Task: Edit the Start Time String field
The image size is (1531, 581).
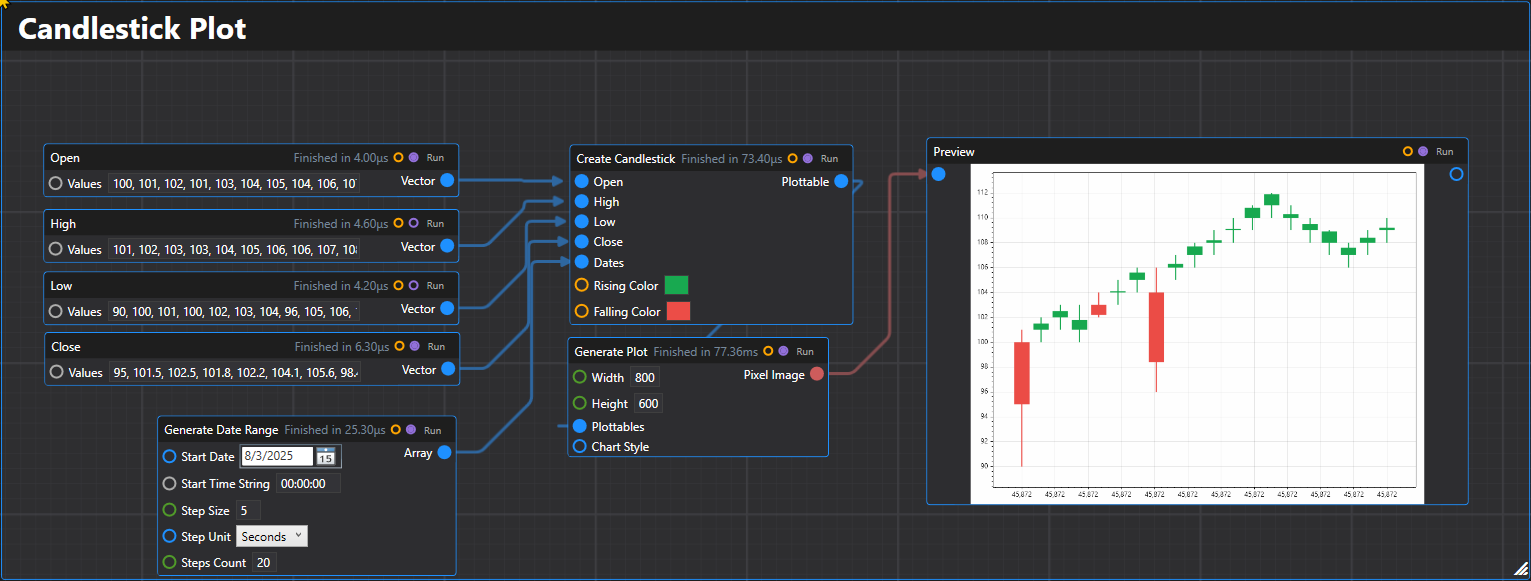Action: pyautogui.click(x=308, y=483)
